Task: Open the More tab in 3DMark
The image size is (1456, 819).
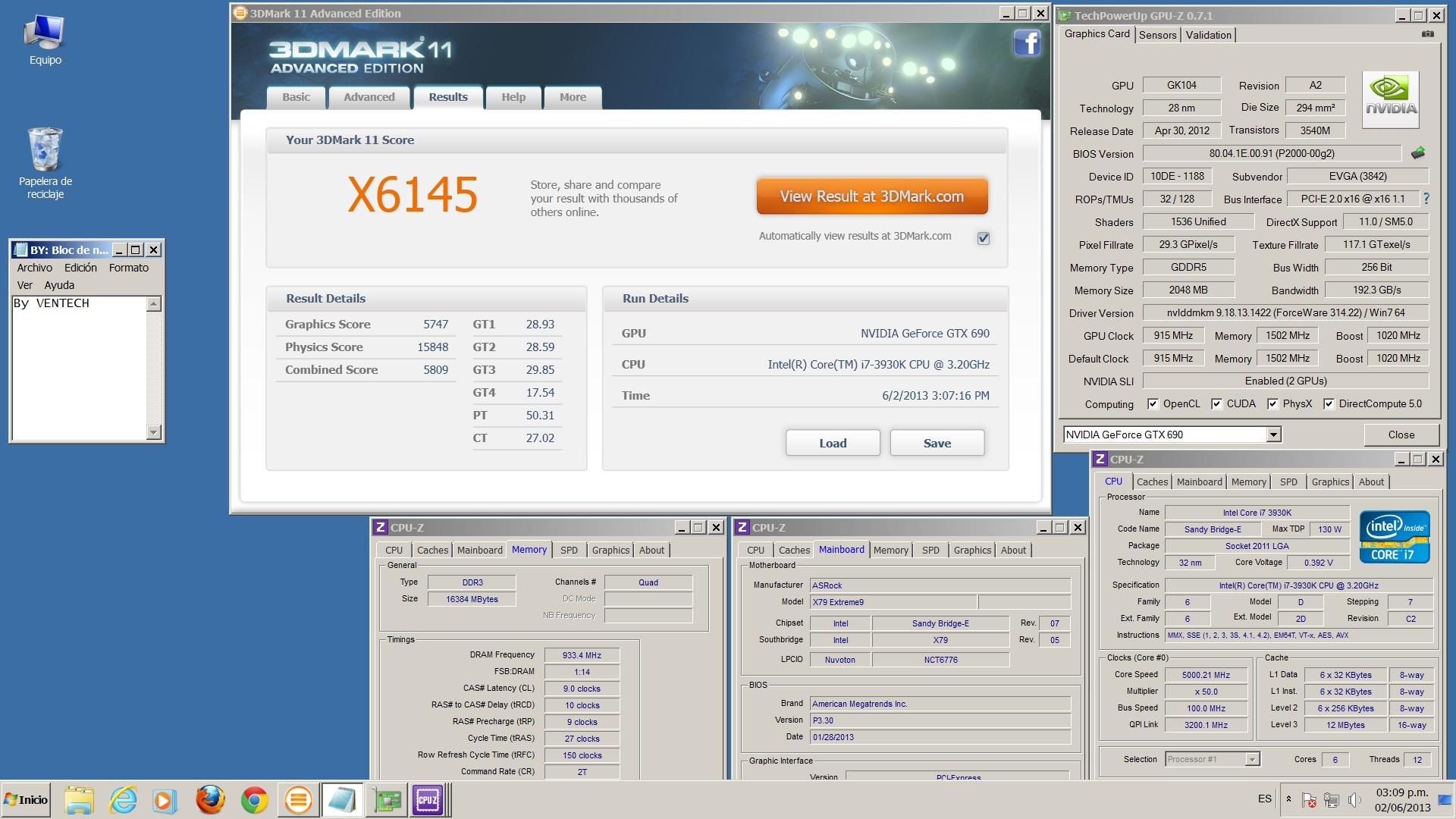Action: [x=573, y=97]
